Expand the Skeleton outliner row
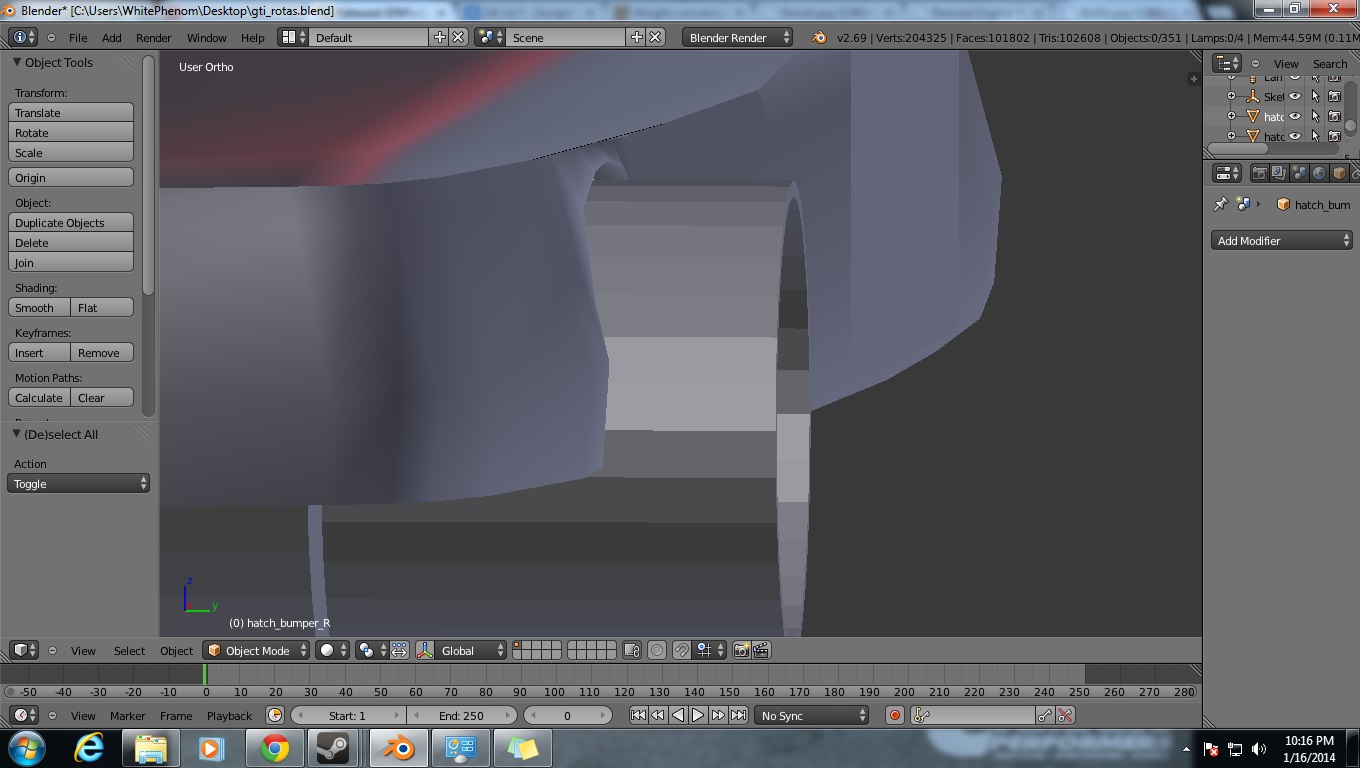 pyautogui.click(x=1231, y=96)
